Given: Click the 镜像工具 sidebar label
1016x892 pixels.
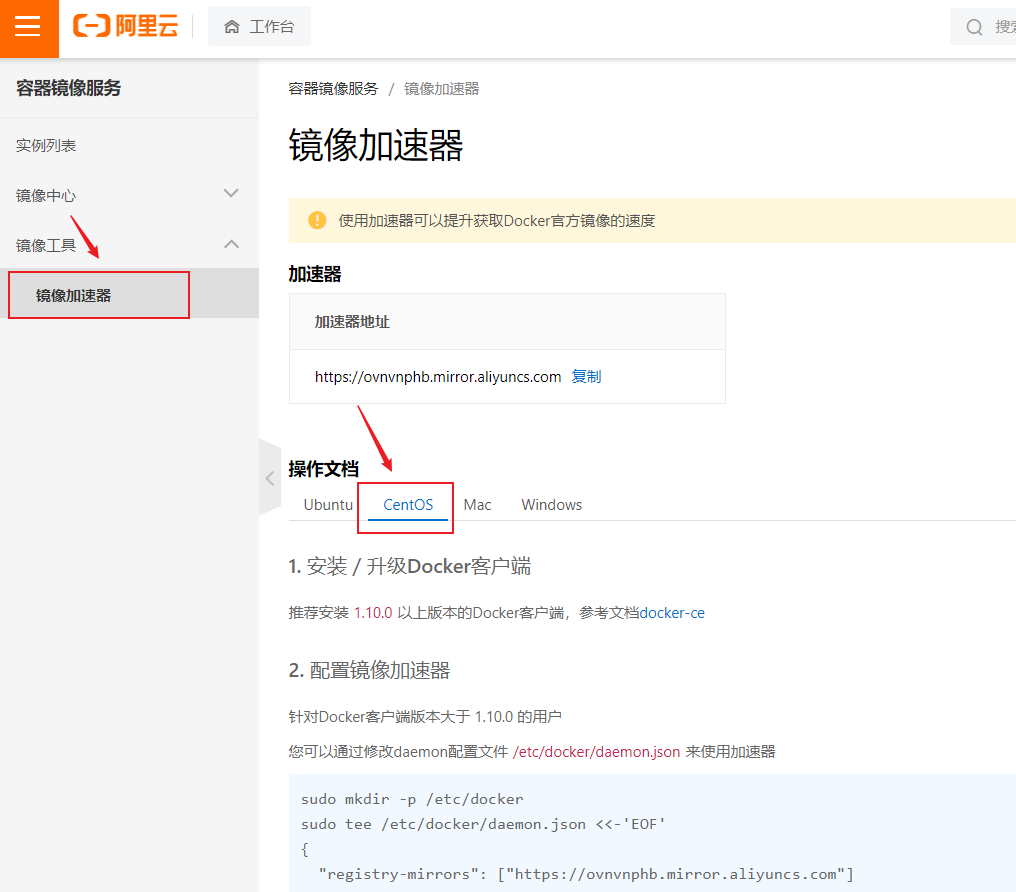Looking at the screenshot, I should (x=46, y=246).
